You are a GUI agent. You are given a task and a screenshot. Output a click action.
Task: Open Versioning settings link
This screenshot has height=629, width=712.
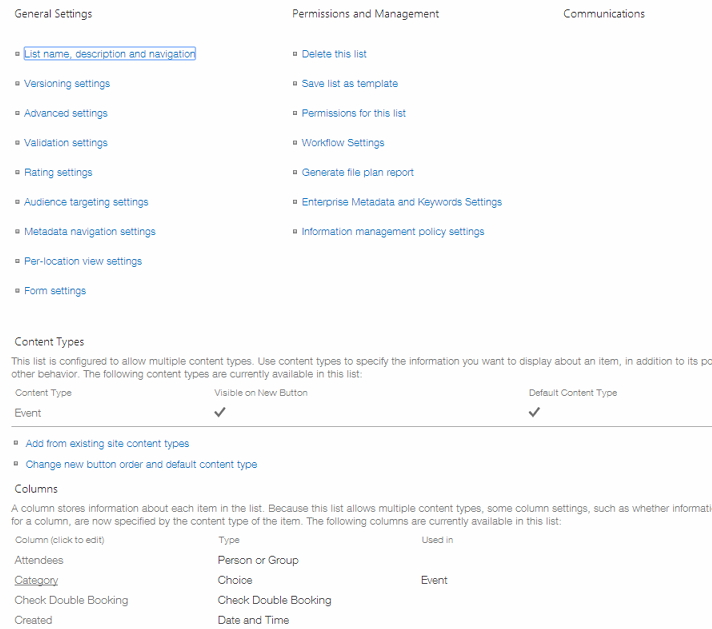point(67,84)
